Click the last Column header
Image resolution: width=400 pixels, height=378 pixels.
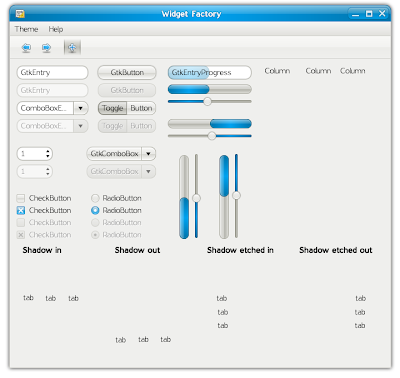coord(352,71)
